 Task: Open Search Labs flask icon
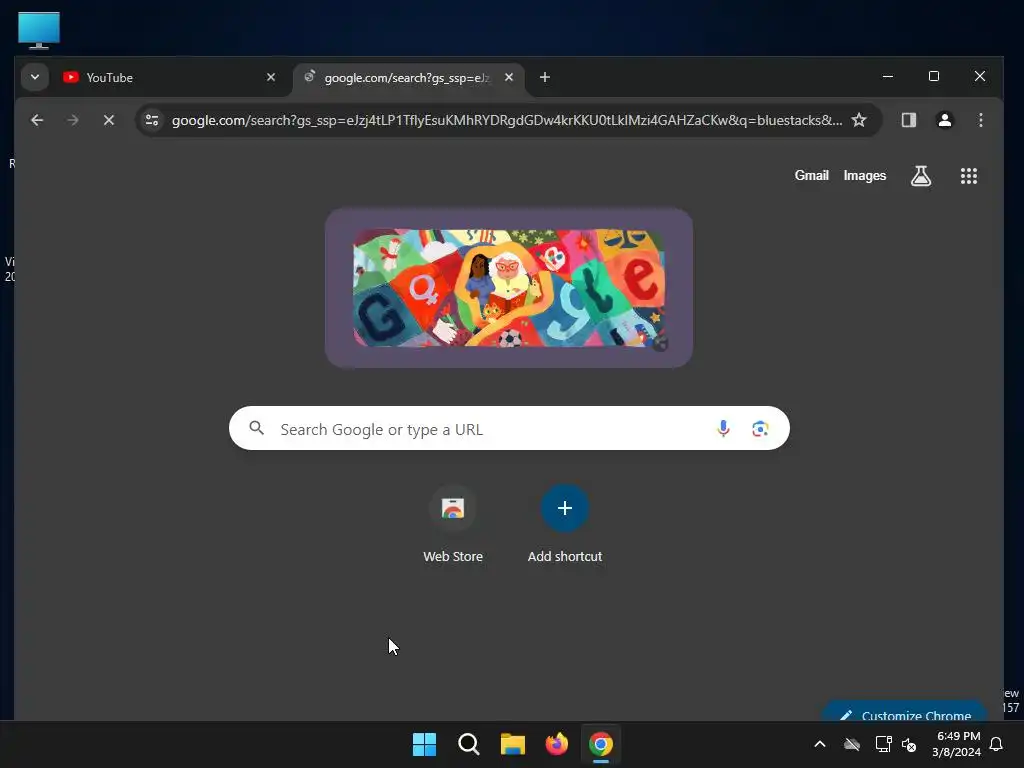921,176
